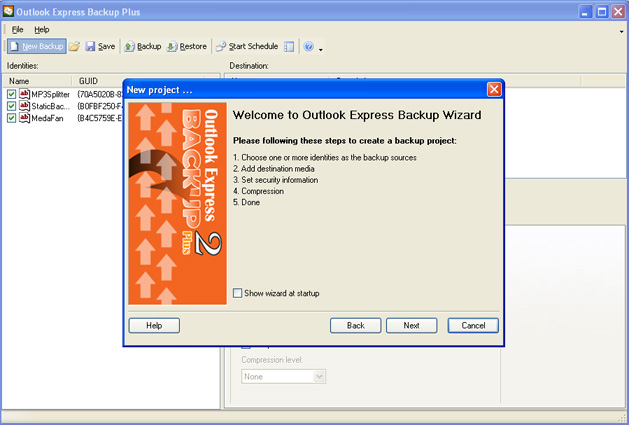Click the Save toolbar button
The image size is (629, 425).
point(100,47)
